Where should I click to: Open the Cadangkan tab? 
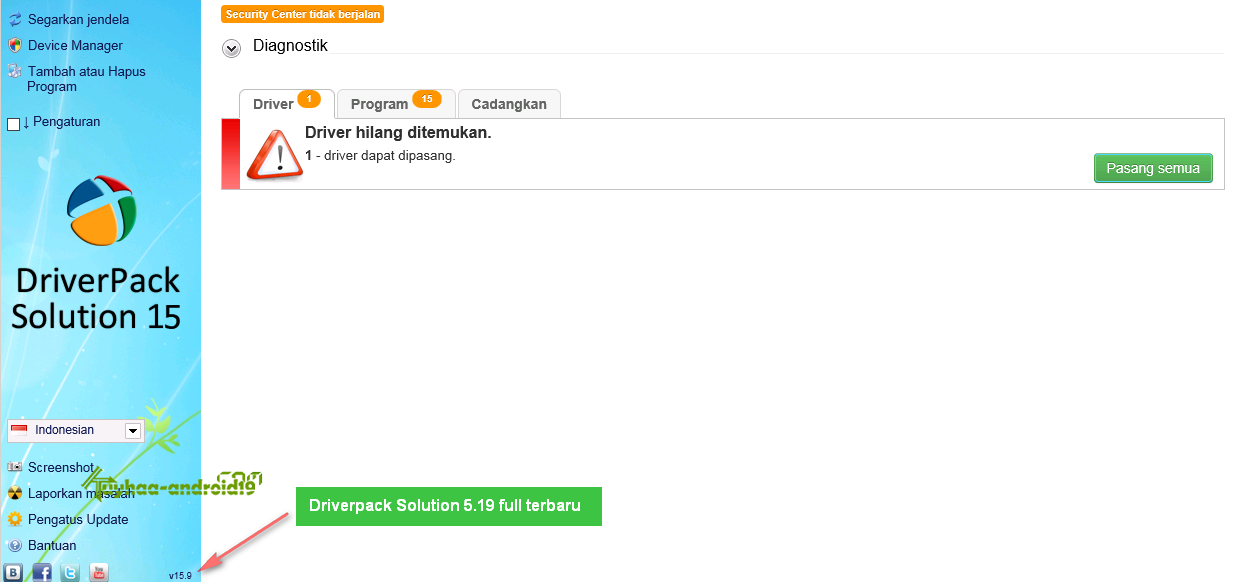click(509, 103)
